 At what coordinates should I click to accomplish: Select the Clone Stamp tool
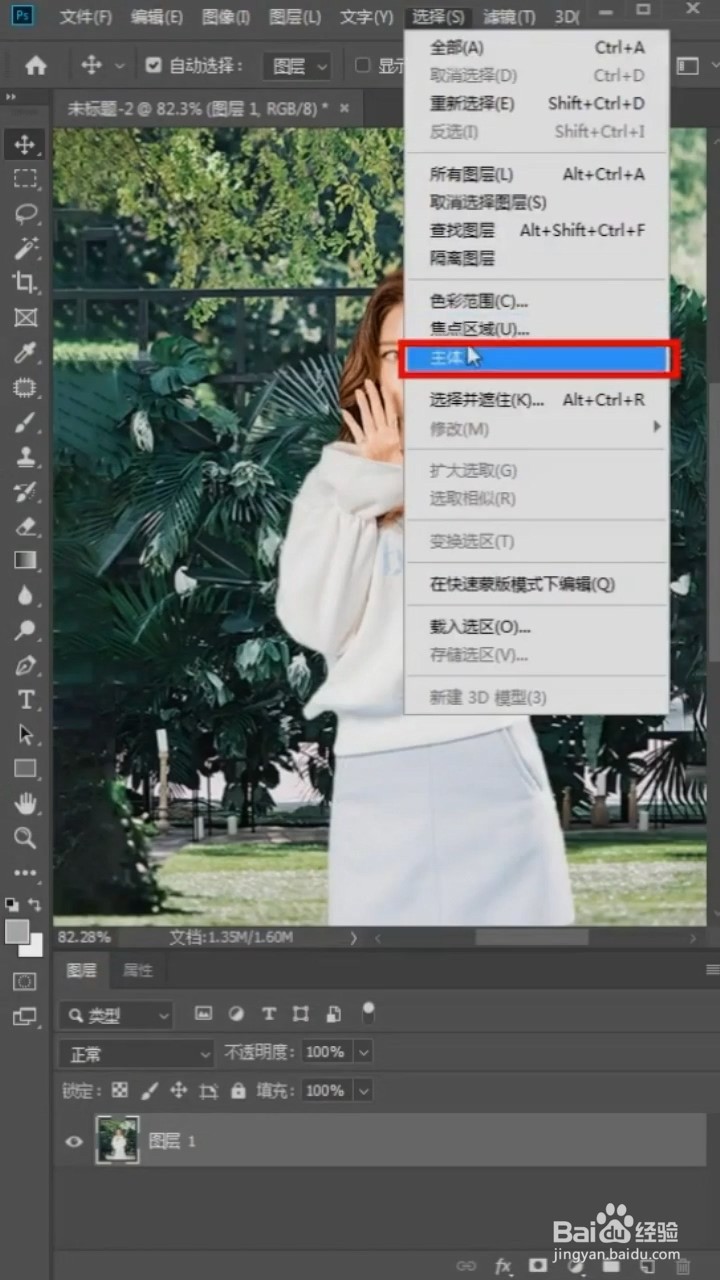point(25,456)
